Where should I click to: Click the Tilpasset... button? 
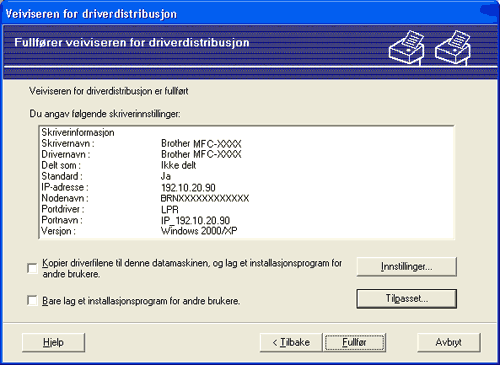[x=406, y=298]
